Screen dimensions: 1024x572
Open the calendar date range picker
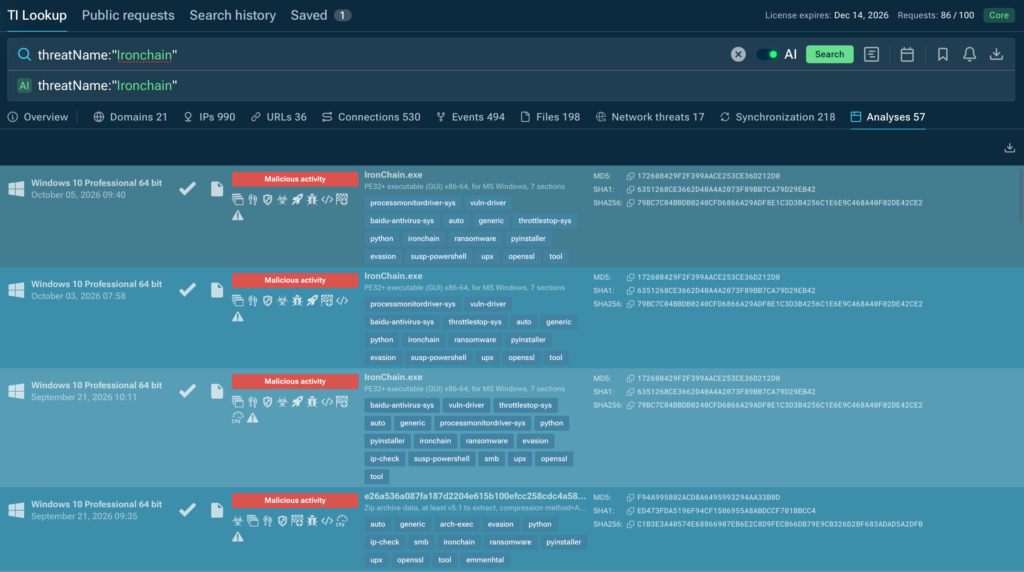click(907, 54)
